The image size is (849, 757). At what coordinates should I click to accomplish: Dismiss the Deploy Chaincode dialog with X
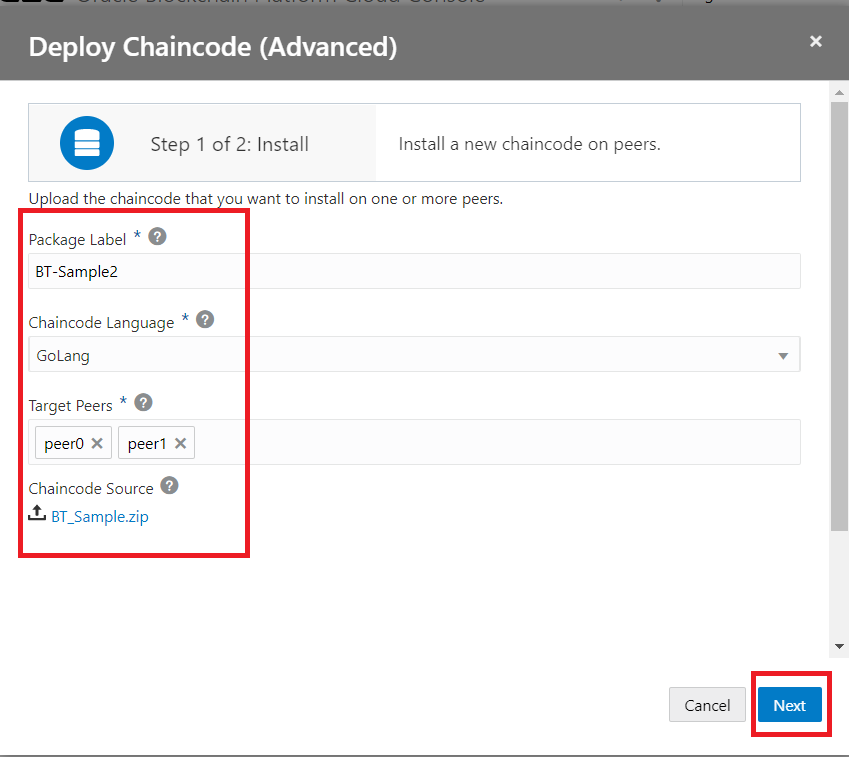(816, 41)
